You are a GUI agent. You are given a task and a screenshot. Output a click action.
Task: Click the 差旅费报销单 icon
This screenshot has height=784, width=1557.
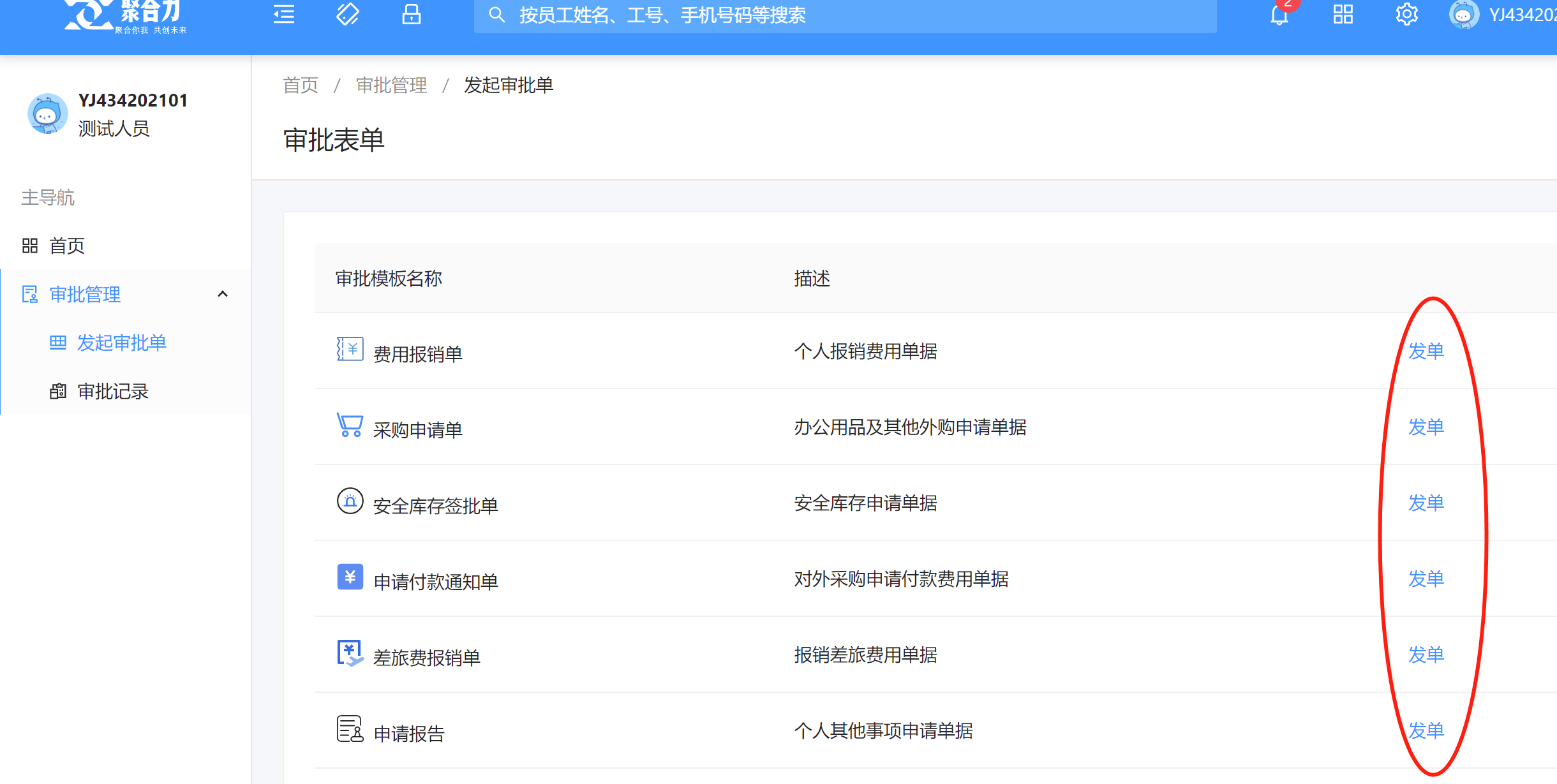point(350,653)
